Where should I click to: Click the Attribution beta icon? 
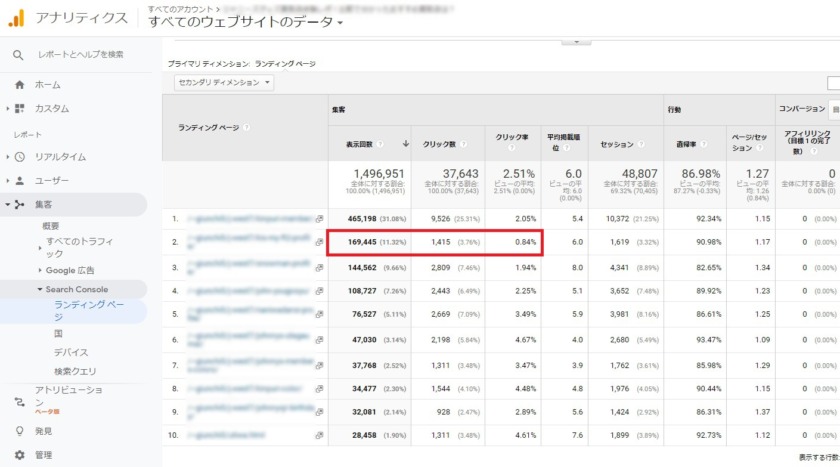pyautogui.click(x=20, y=402)
